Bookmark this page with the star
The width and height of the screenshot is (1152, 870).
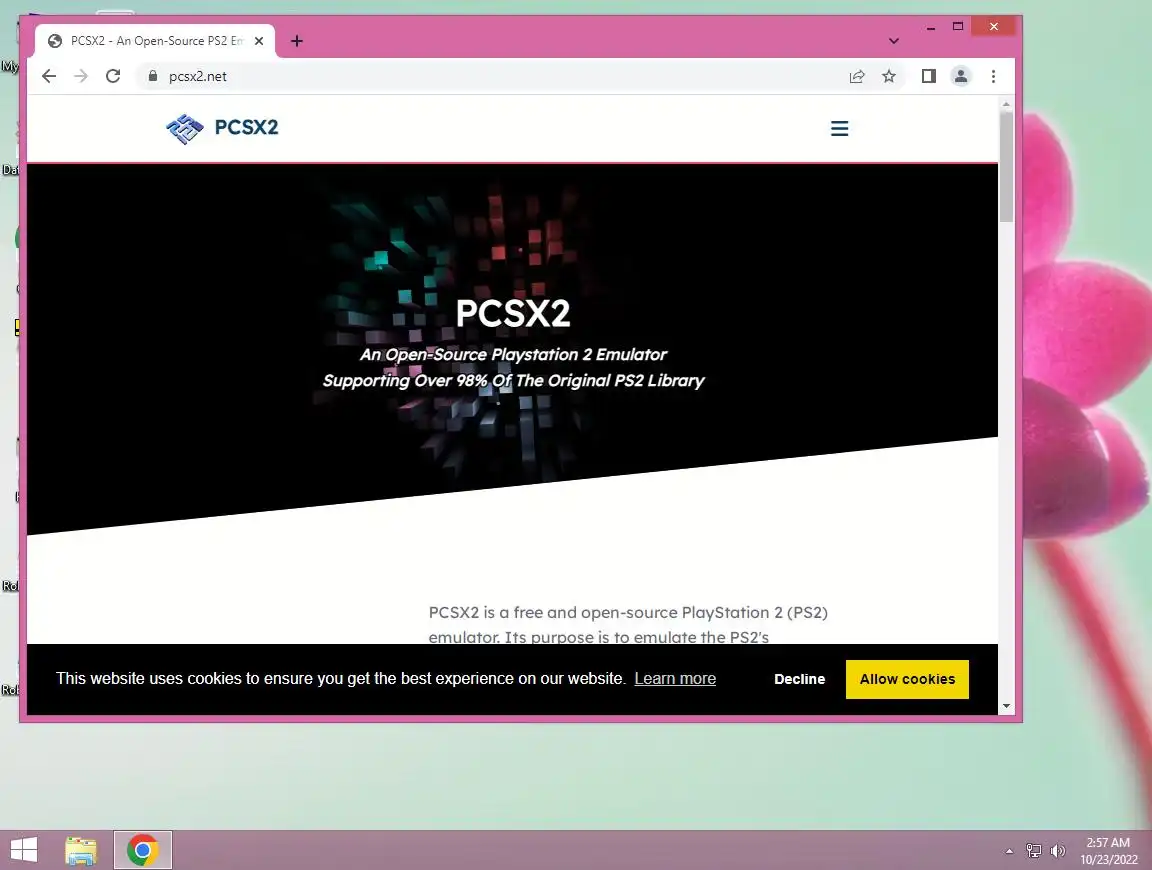coord(889,76)
